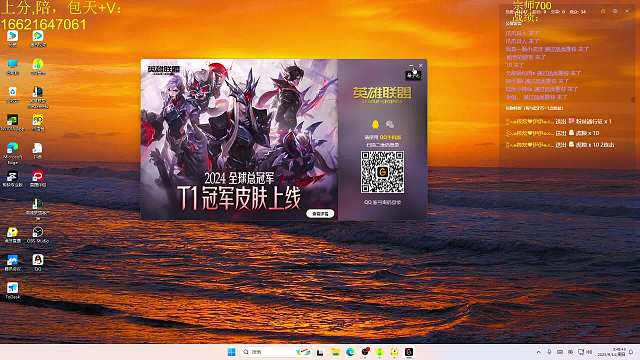Click the Windows Start button

[x=231, y=352]
